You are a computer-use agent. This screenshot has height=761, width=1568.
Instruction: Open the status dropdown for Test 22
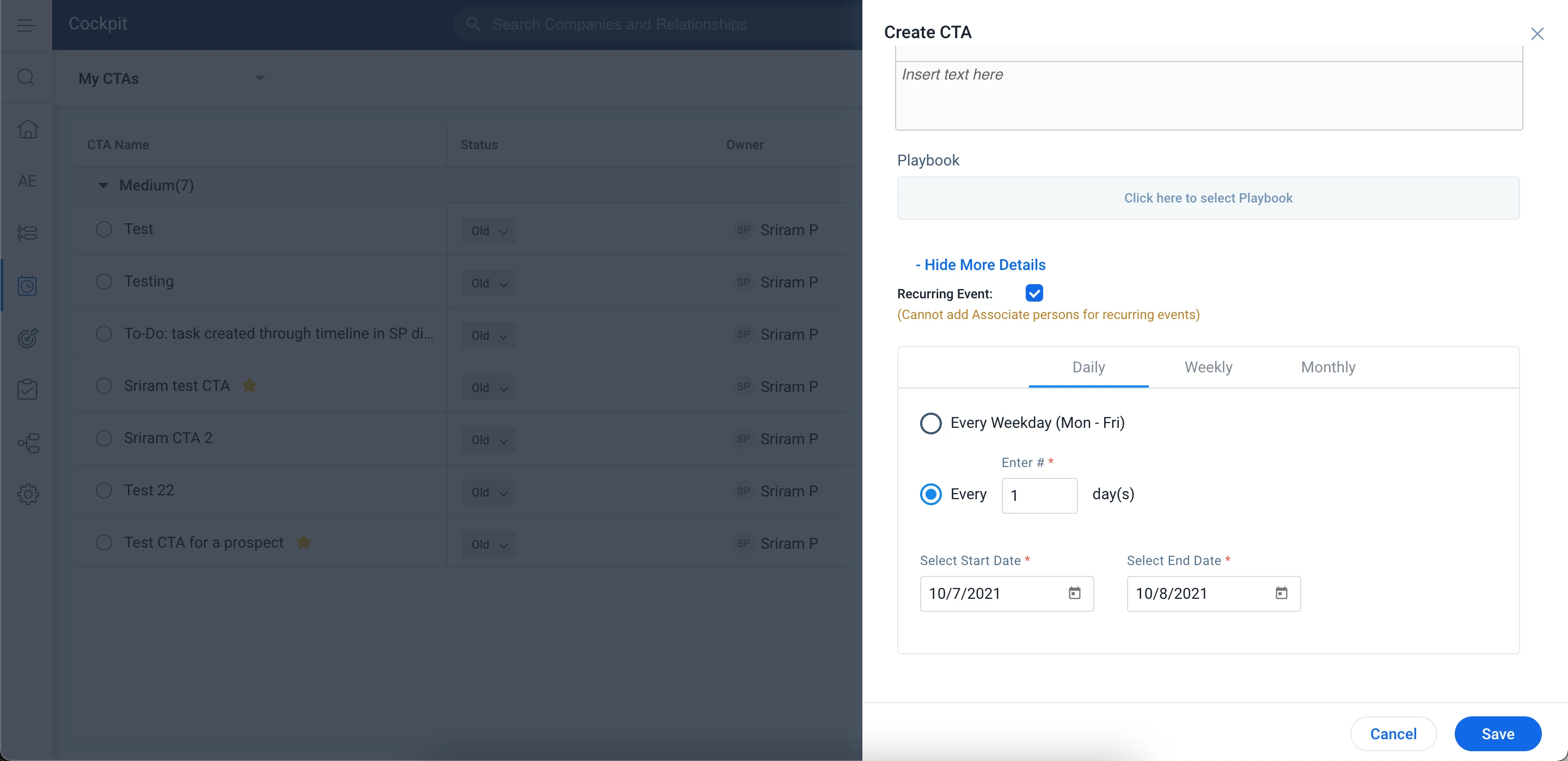pos(488,492)
